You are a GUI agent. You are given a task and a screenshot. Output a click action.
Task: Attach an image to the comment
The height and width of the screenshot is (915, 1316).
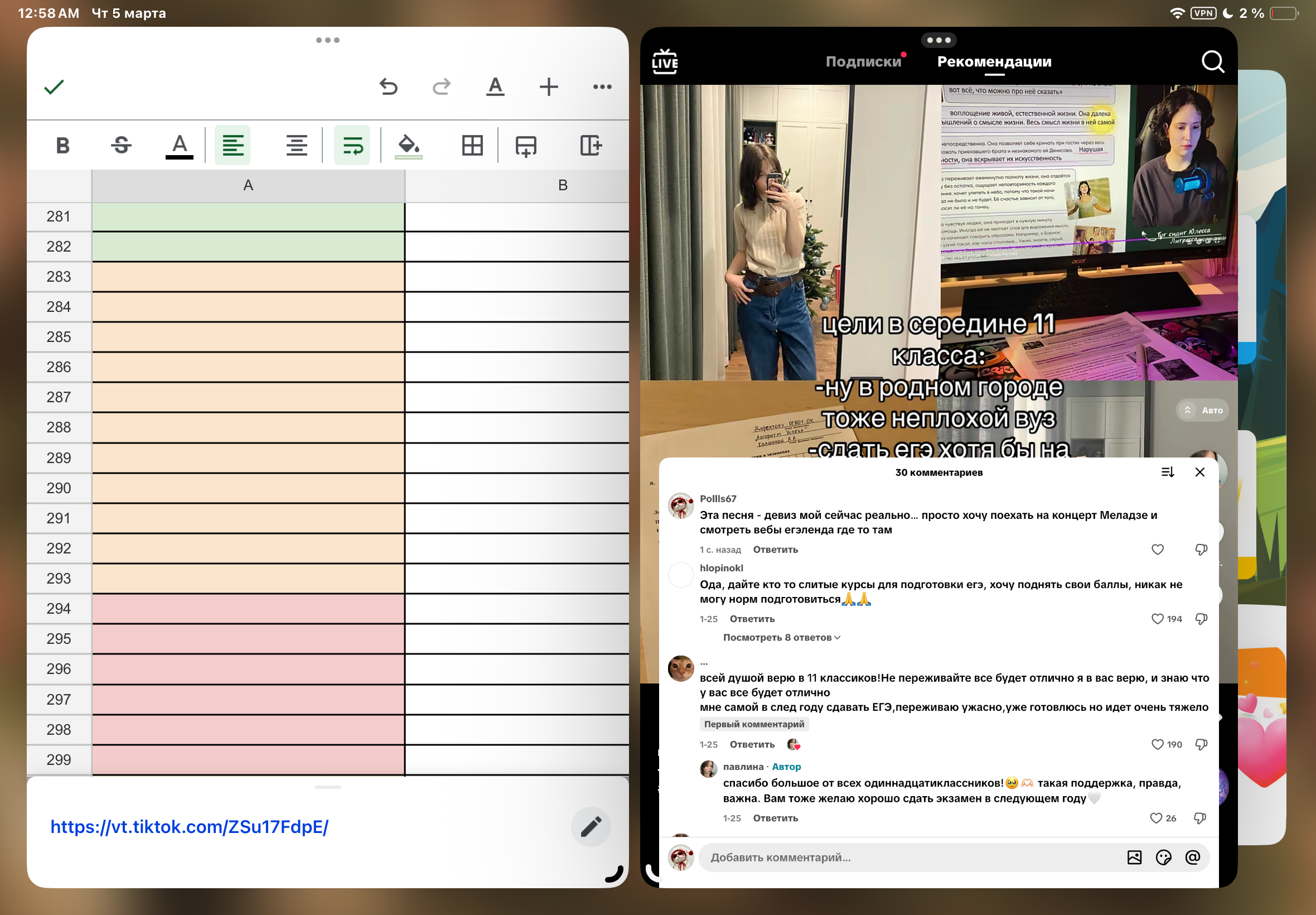click(x=1134, y=858)
